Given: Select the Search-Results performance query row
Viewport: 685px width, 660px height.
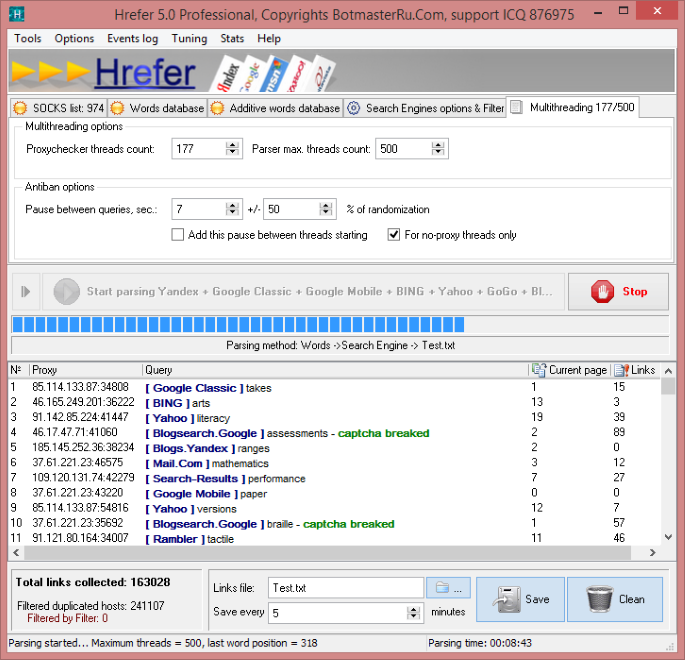Looking at the screenshot, I should click(x=335, y=478).
